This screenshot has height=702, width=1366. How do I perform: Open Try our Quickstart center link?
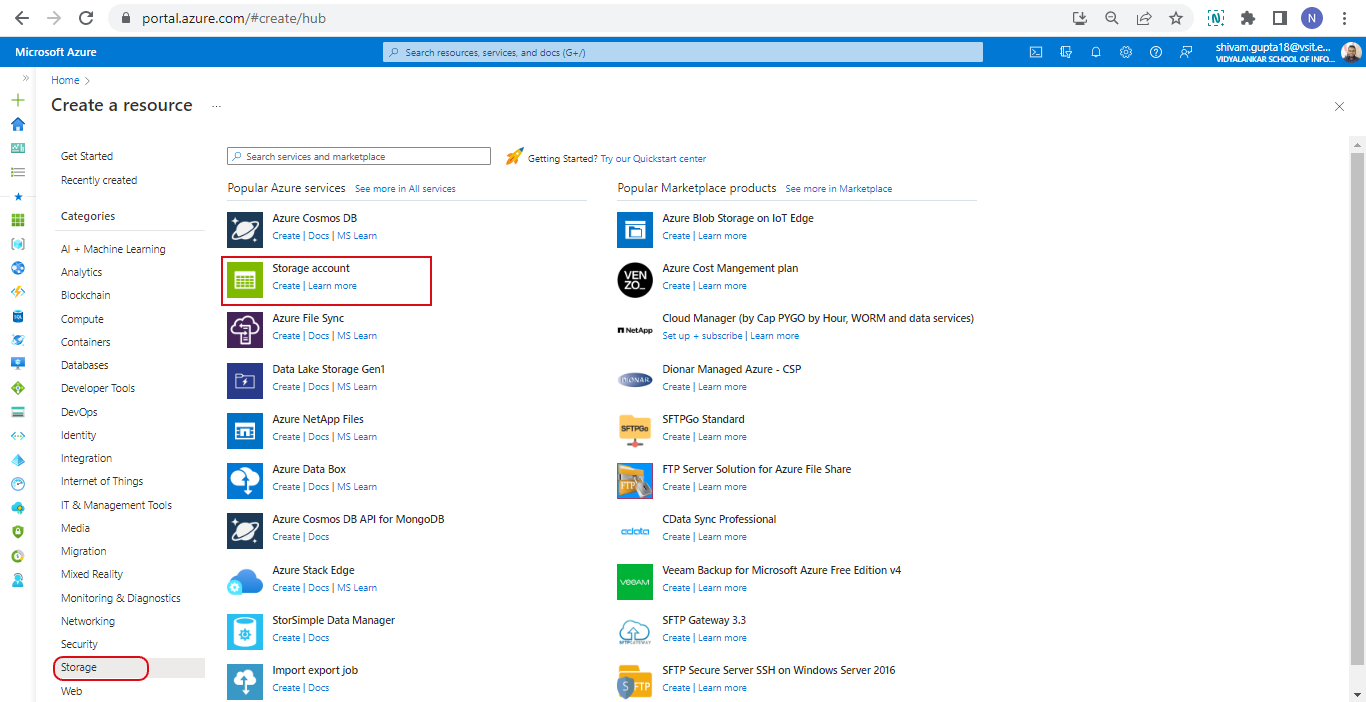[x=653, y=158]
